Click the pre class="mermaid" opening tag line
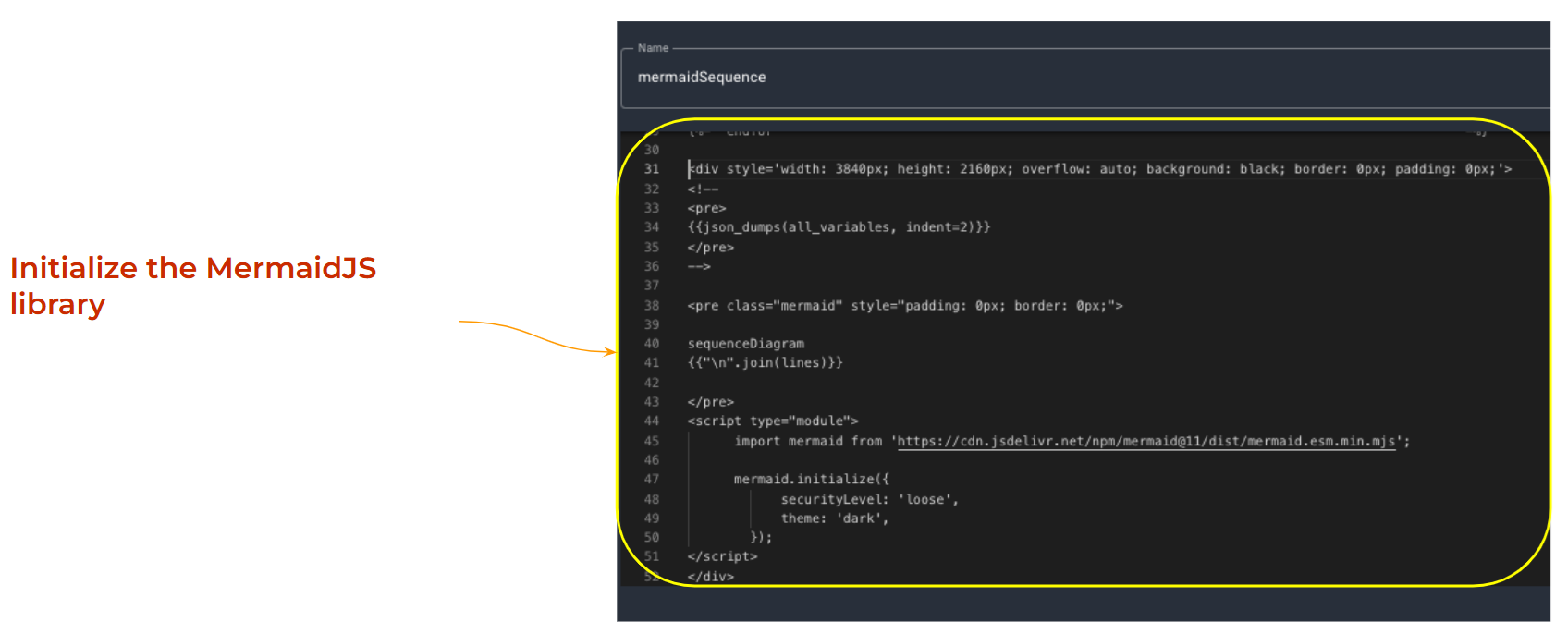The width and height of the screenshot is (1568, 634). [x=904, y=306]
